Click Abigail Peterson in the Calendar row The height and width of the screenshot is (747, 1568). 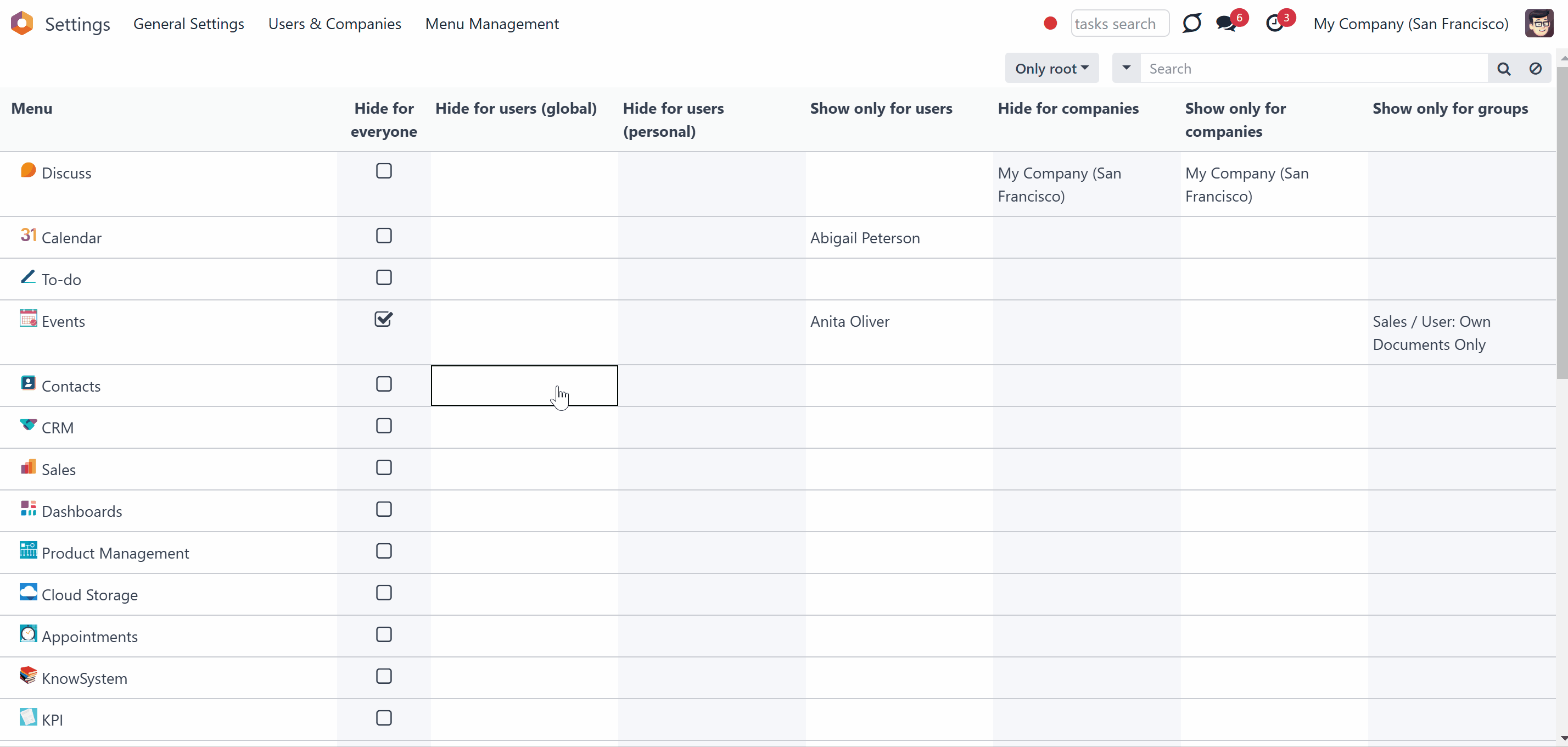(865, 238)
